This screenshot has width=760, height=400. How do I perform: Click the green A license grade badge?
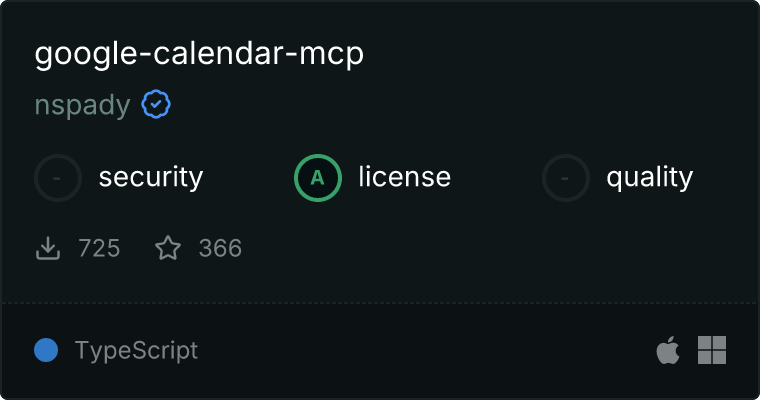[x=318, y=178]
